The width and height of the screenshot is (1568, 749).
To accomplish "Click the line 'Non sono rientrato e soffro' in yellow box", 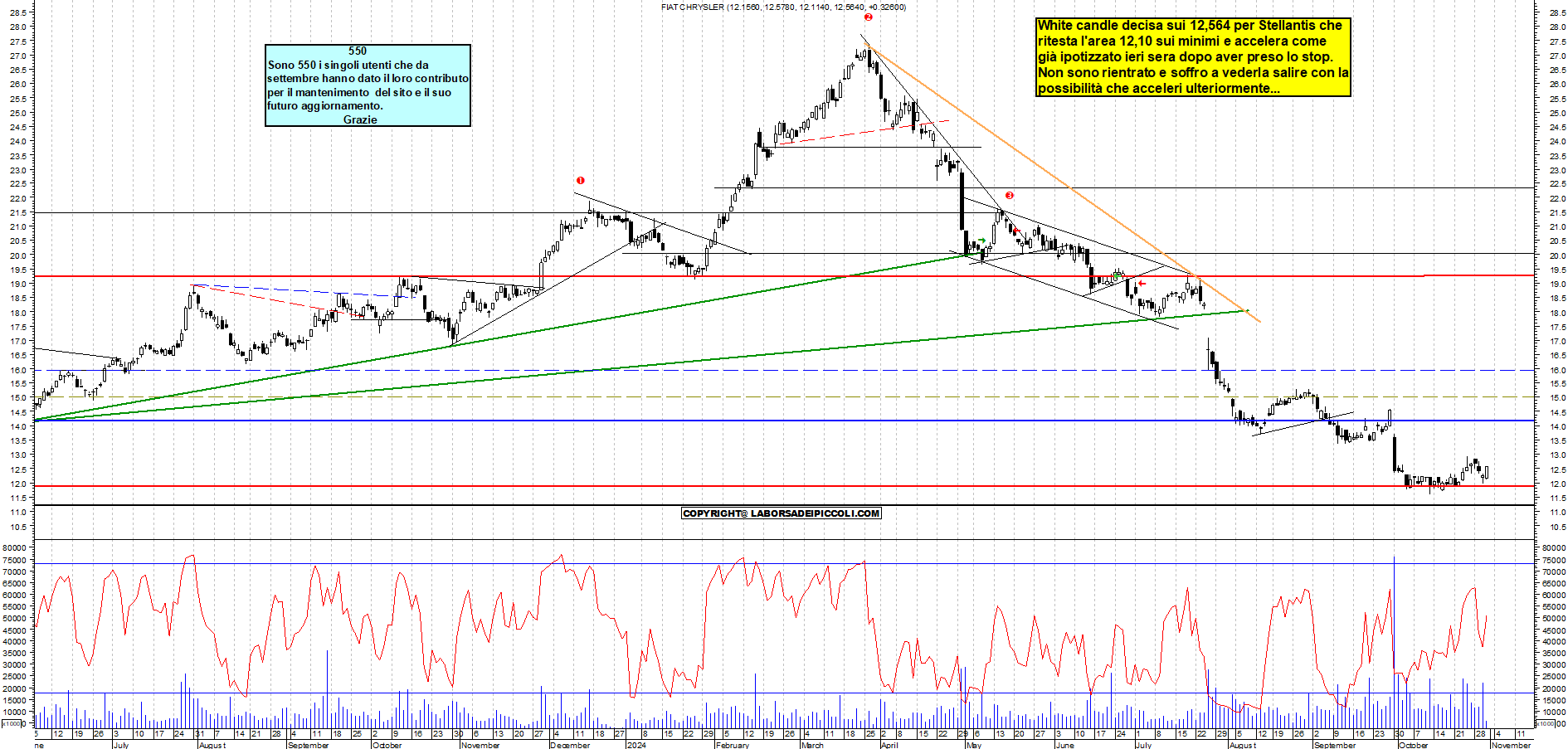I will tap(1193, 73).
